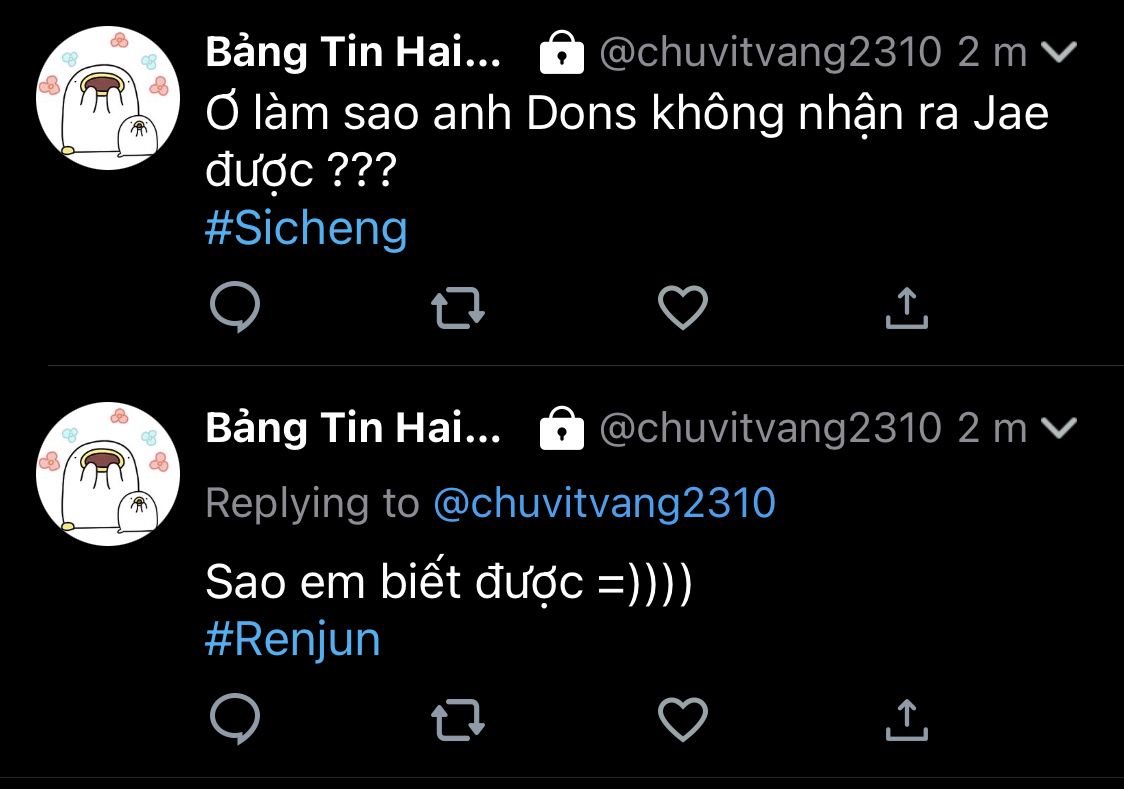This screenshot has width=1124, height=789.
Task: Open the Bảng Tin Hai display name on first tweet
Action: [353, 53]
